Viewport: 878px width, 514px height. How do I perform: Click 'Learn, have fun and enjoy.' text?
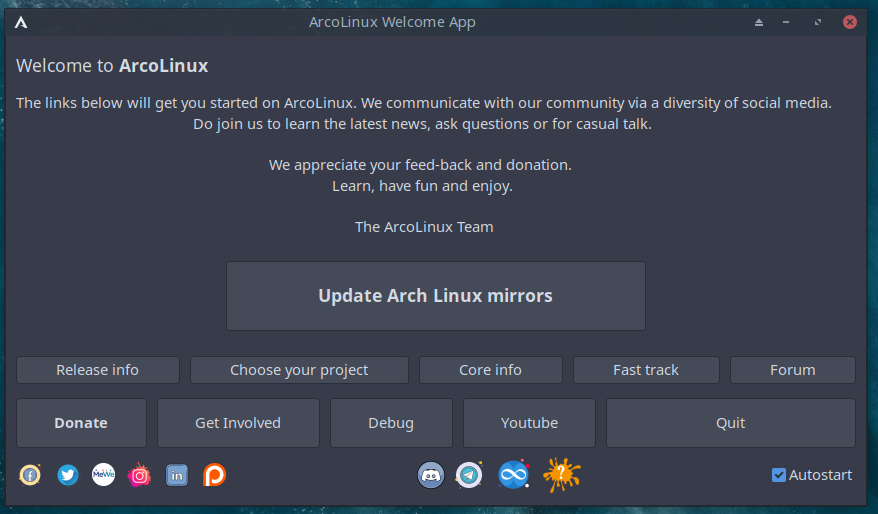422,186
